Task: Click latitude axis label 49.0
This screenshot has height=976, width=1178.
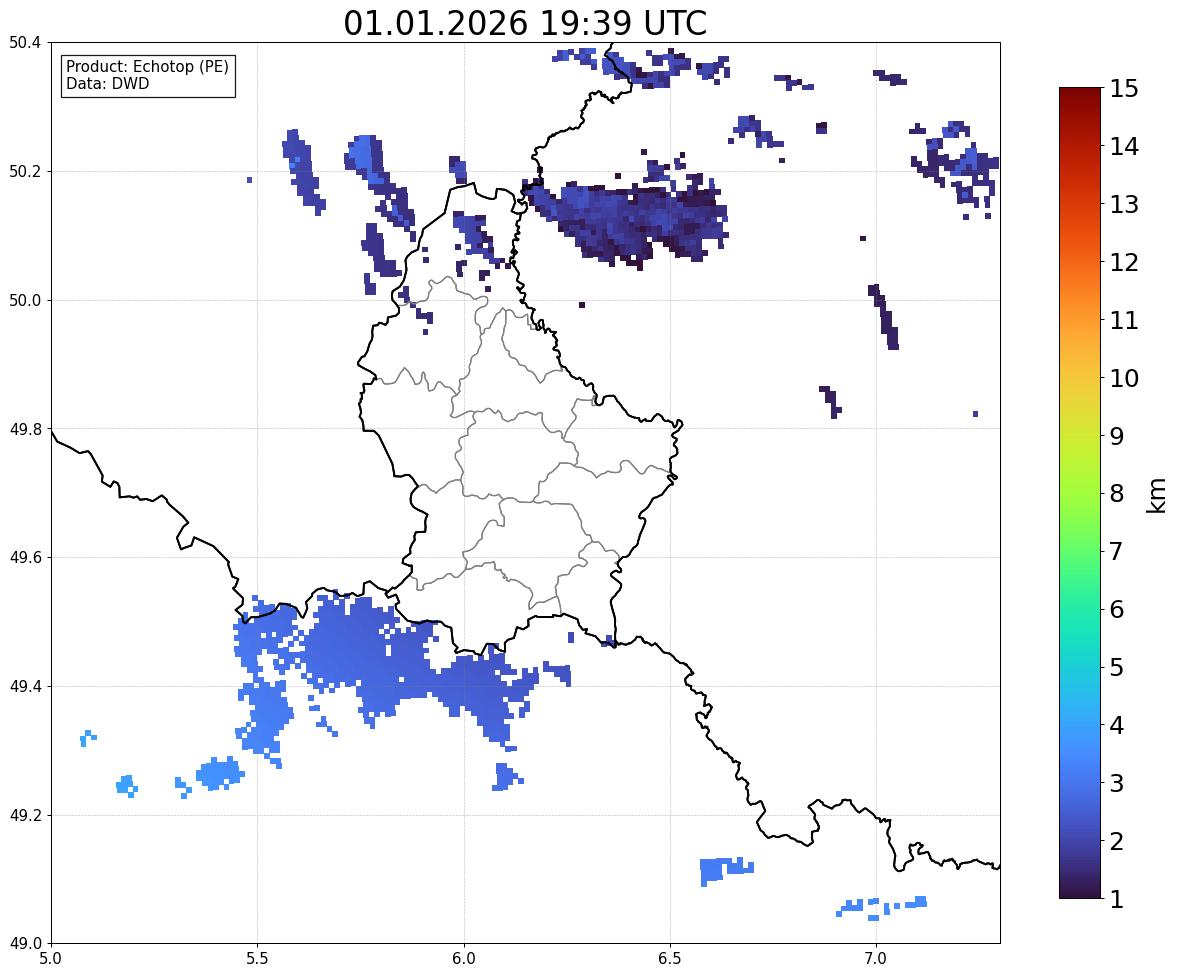Action: 25,944
